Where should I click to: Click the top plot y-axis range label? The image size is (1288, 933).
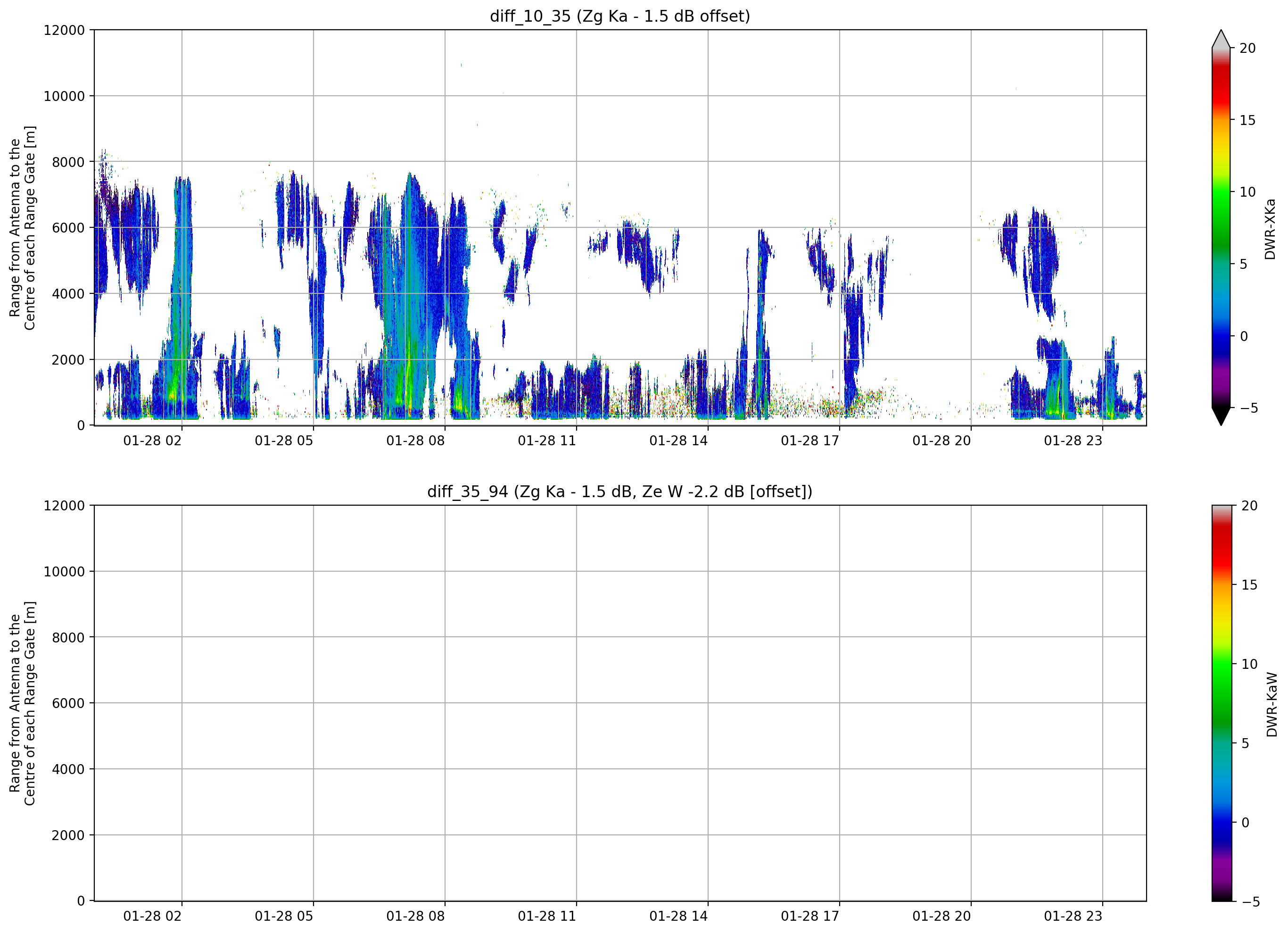point(22,228)
